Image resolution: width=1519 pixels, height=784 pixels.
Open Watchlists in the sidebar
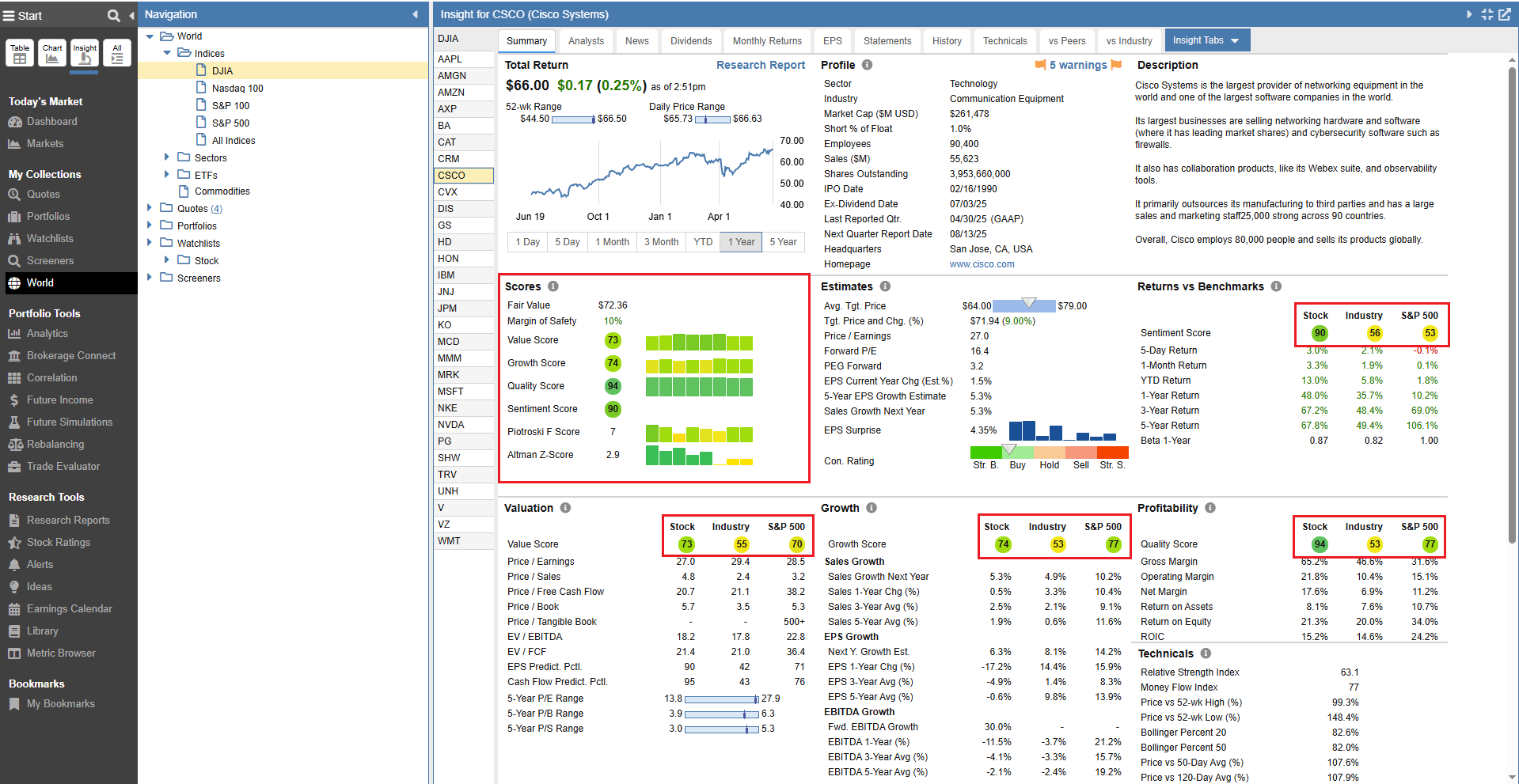(49, 238)
